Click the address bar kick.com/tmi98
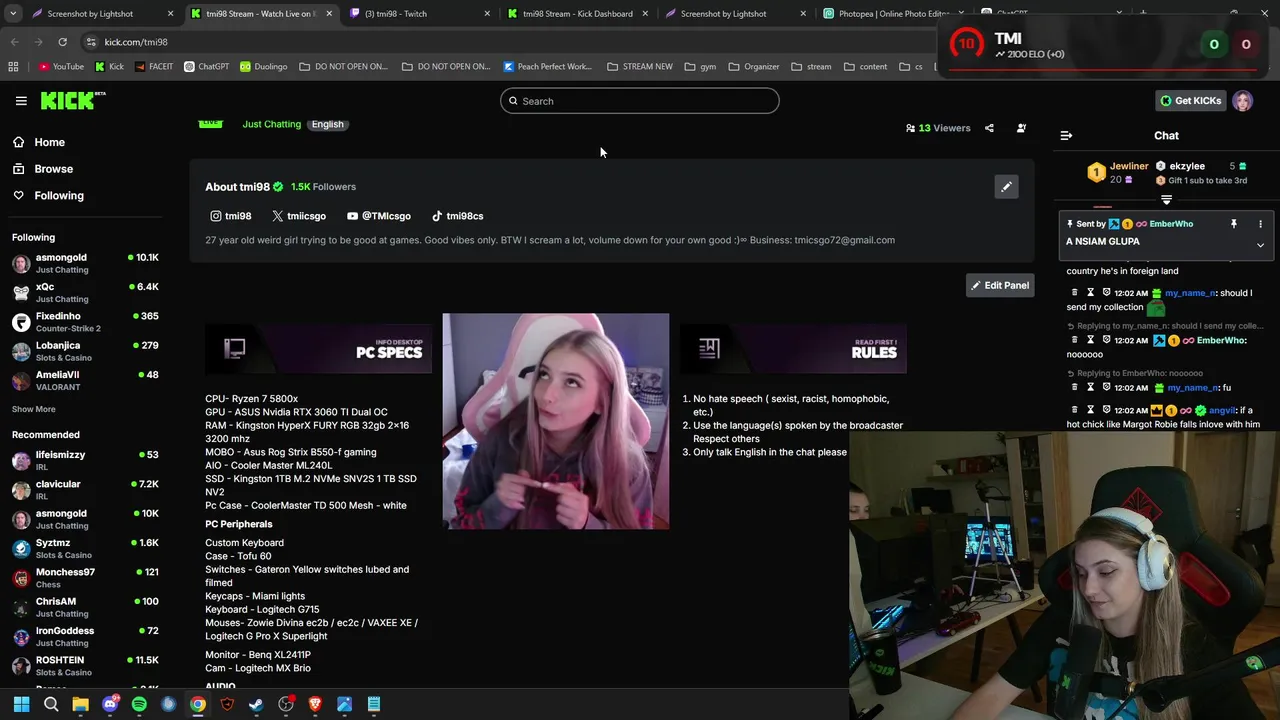1280x720 pixels. [136, 42]
